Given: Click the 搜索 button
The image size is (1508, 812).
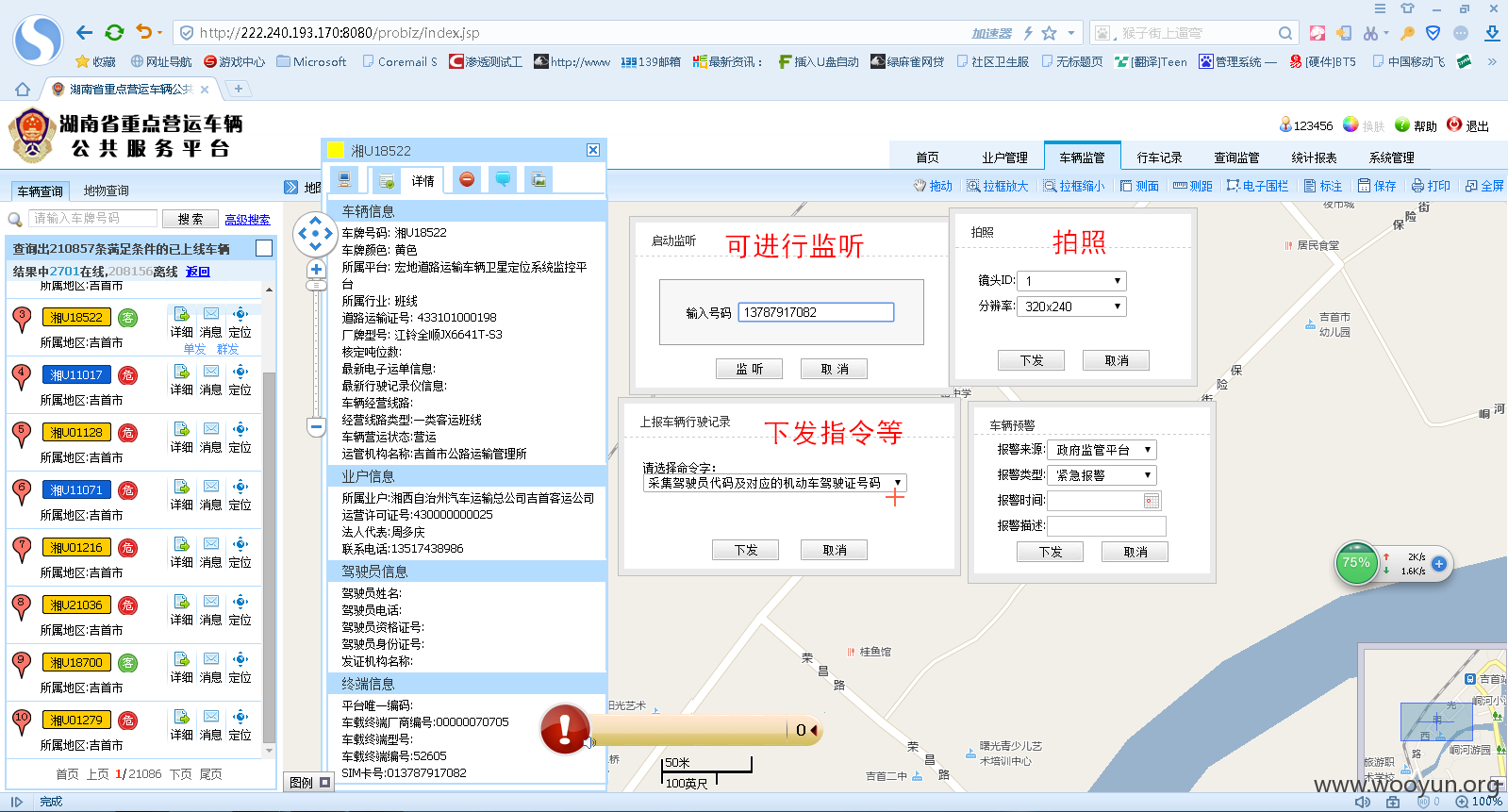Looking at the screenshot, I should coord(191,219).
